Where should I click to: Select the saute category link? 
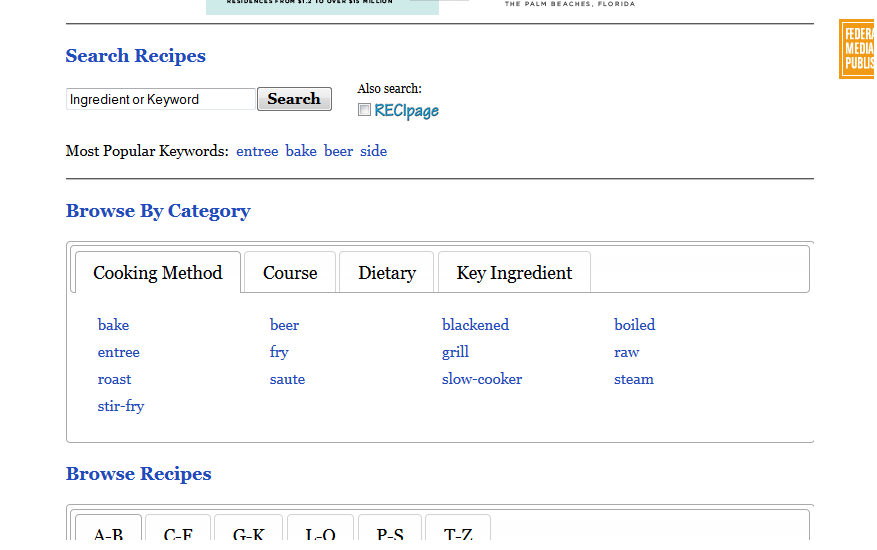coord(287,379)
